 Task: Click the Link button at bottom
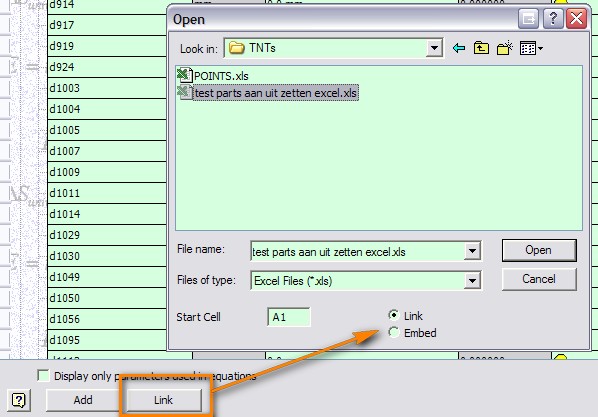coord(163,400)
